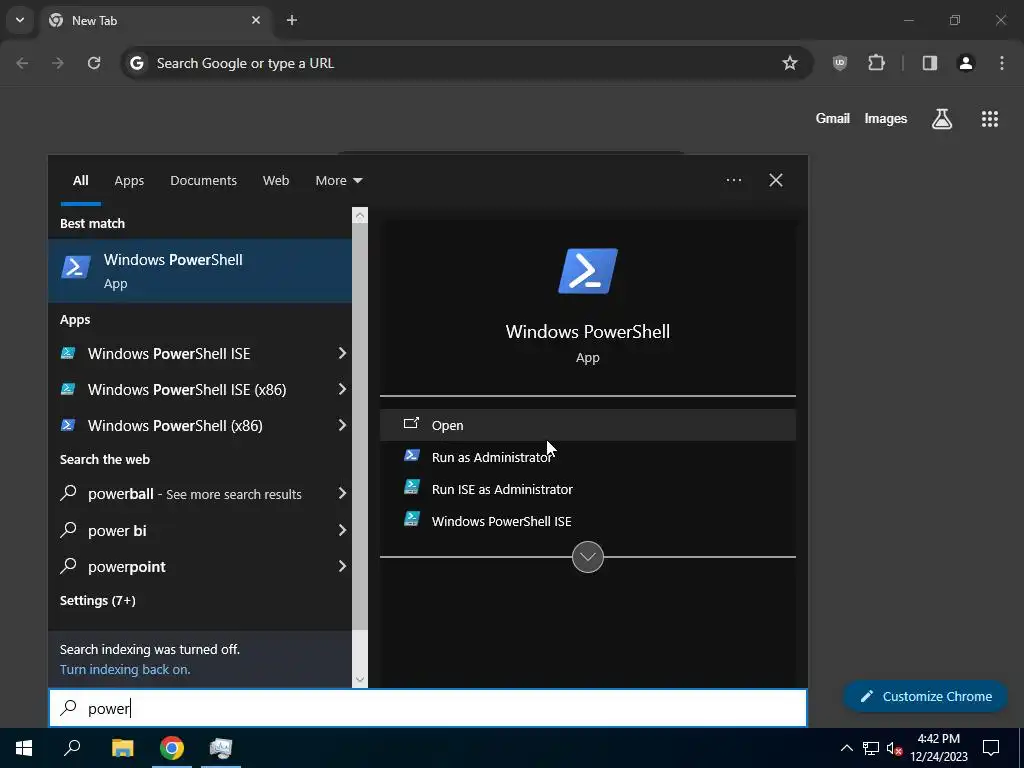This screenshot has height=768, width=1024.
Task: Open the More filter dropdown
Action: coord(338,180)
